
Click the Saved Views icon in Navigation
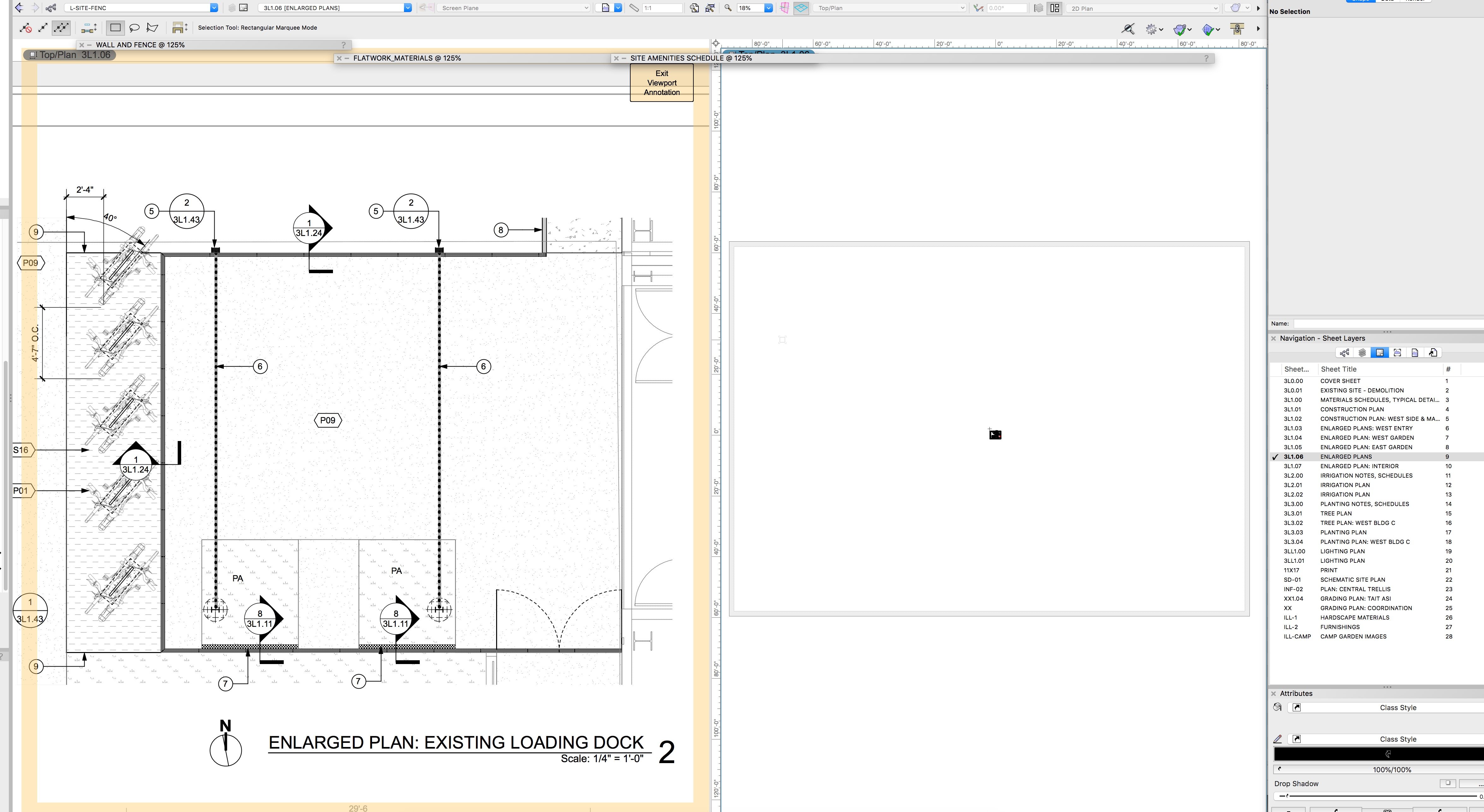[x=1416, y=353]
